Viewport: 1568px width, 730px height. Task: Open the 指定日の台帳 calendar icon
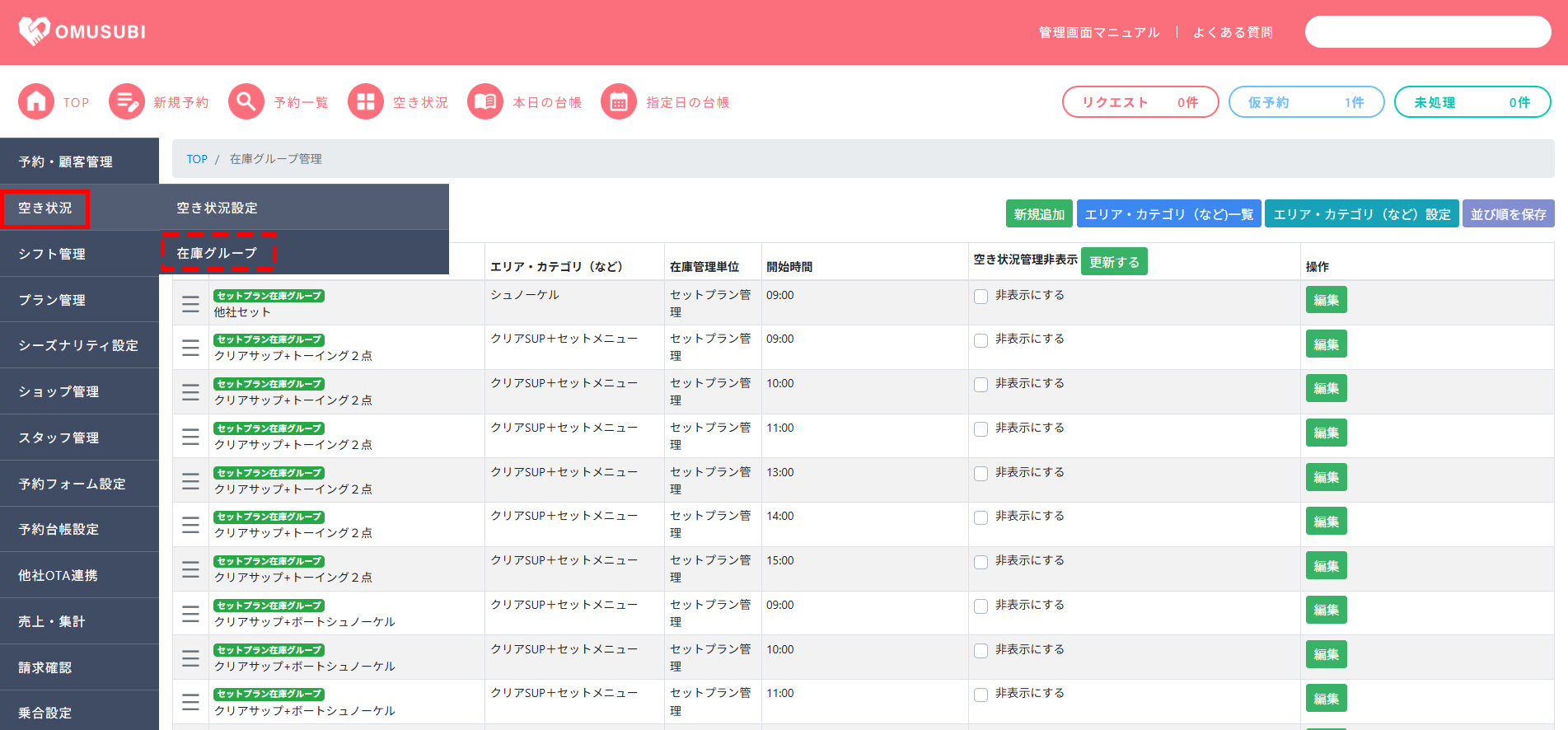(x=619, y=102)
